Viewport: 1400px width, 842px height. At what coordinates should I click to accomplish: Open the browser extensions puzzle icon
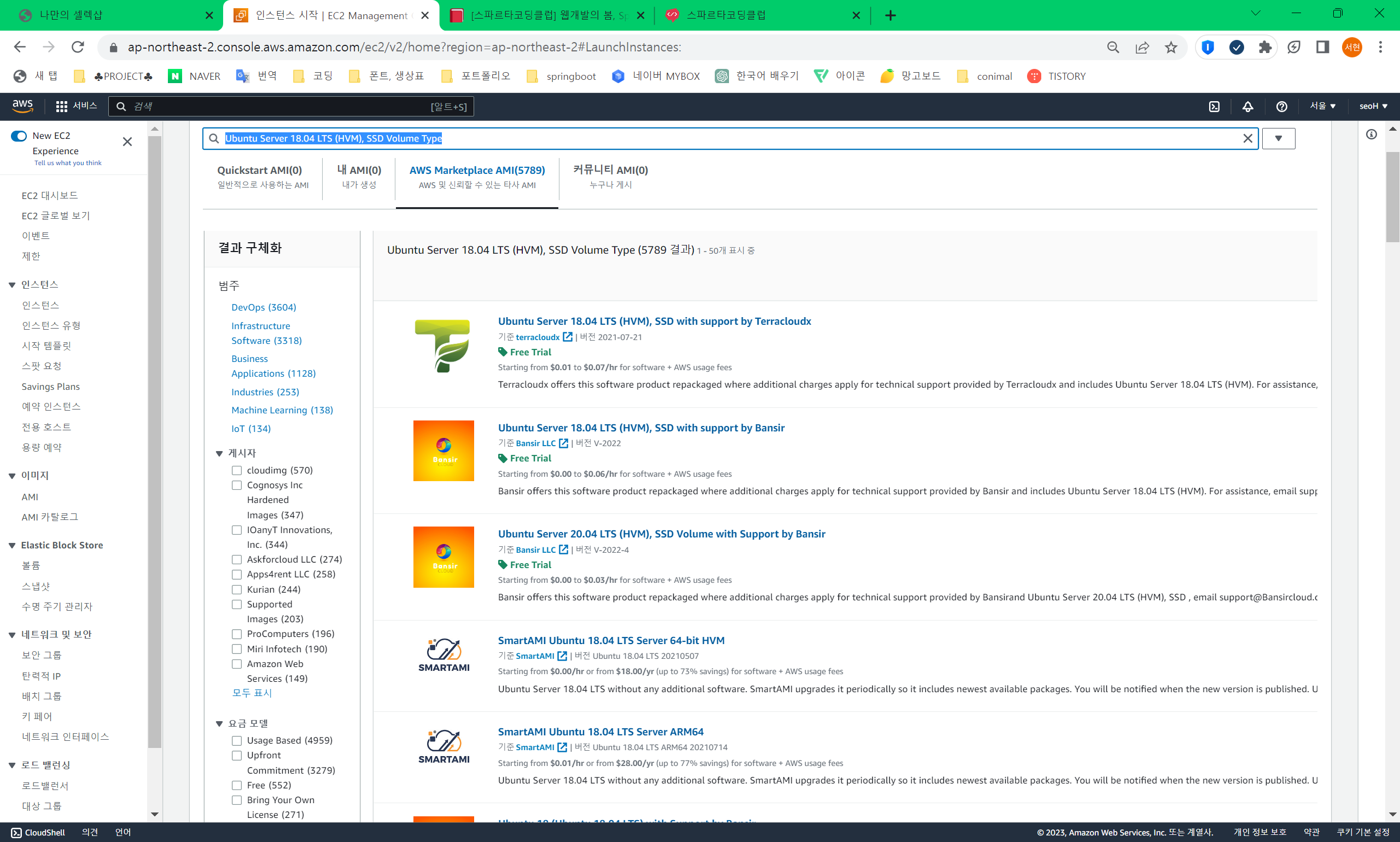(1265, 48)
